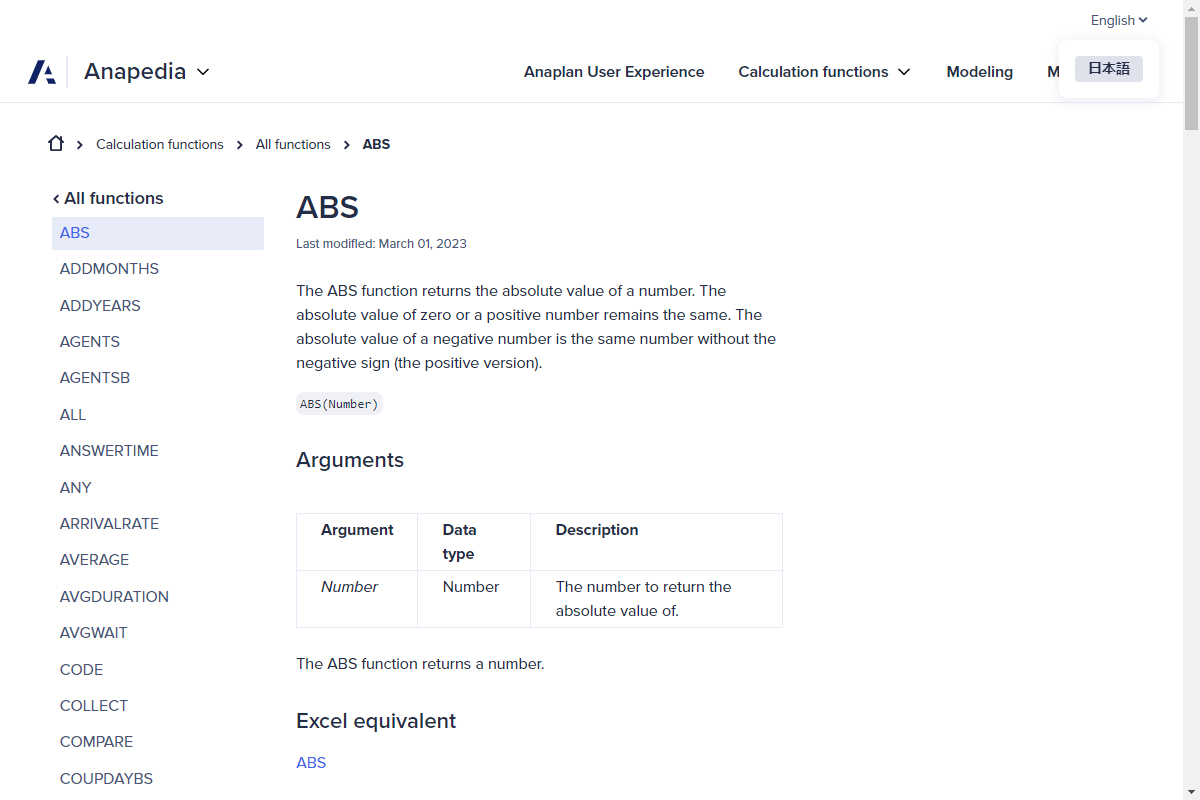Open the AVGDURATION function page
The image size is (1200, 800).
[114, 596]
